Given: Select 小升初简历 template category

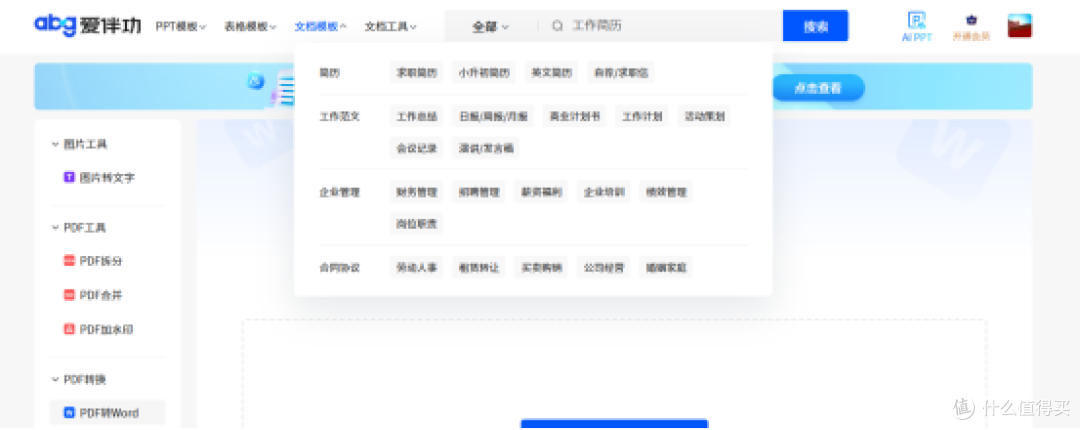Looking at the screenshot, I should 484,72.
